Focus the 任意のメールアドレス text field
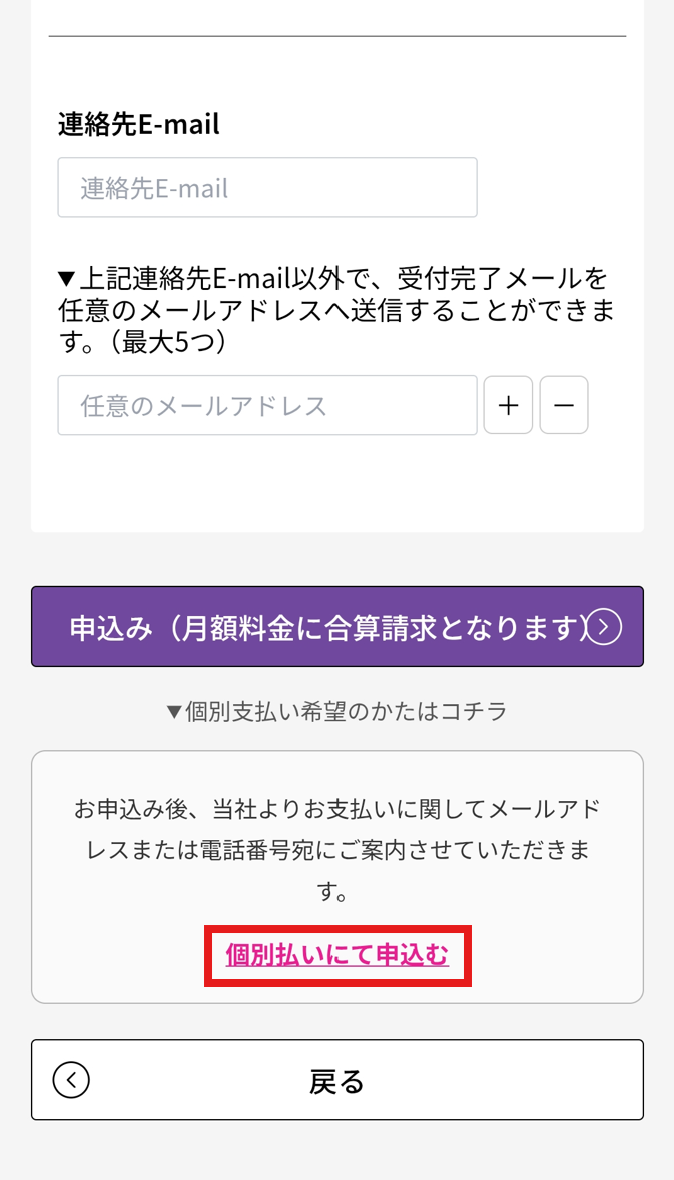 click(267, 405)
